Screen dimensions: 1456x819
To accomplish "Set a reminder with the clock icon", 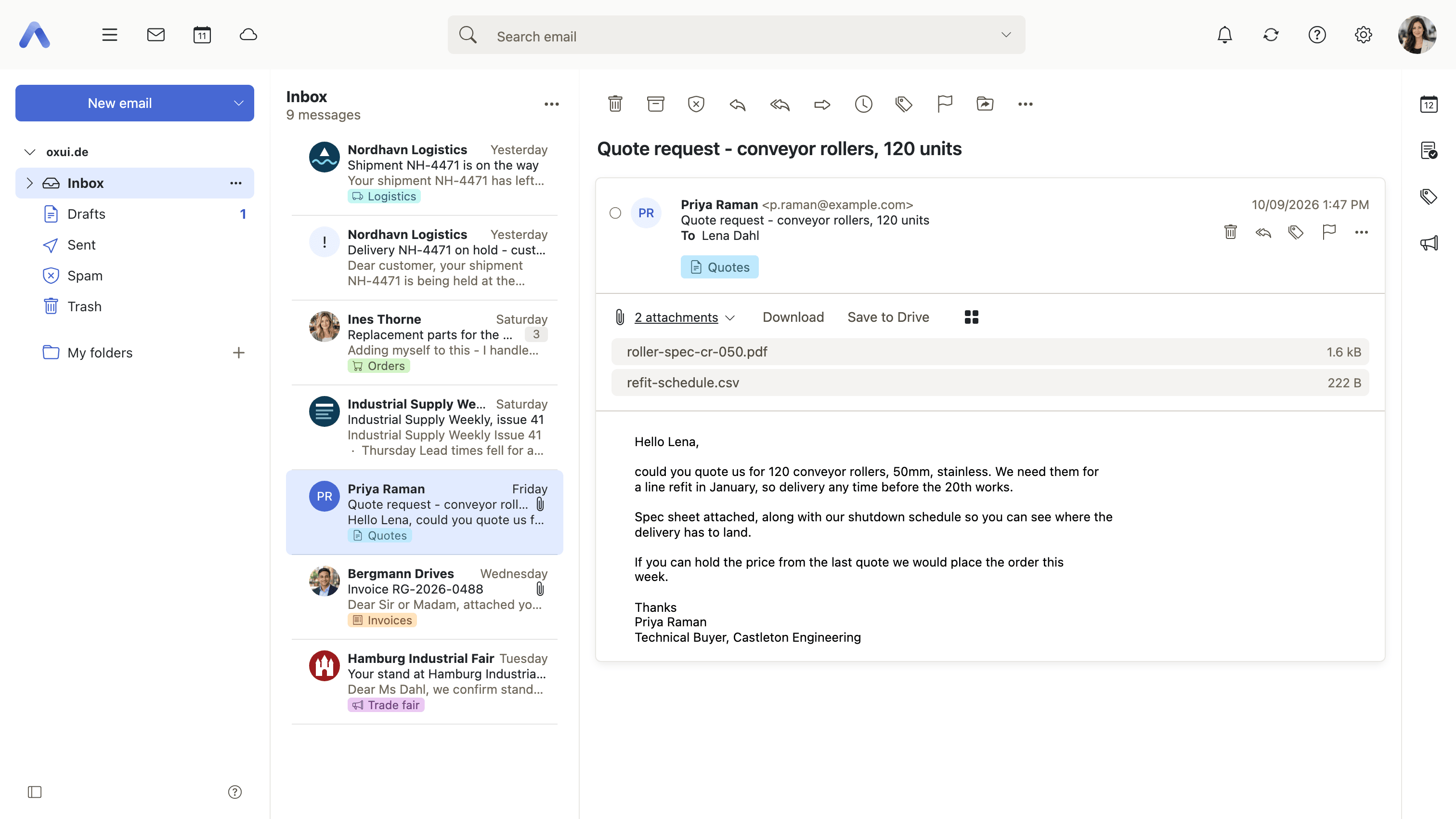I will 863,104.
